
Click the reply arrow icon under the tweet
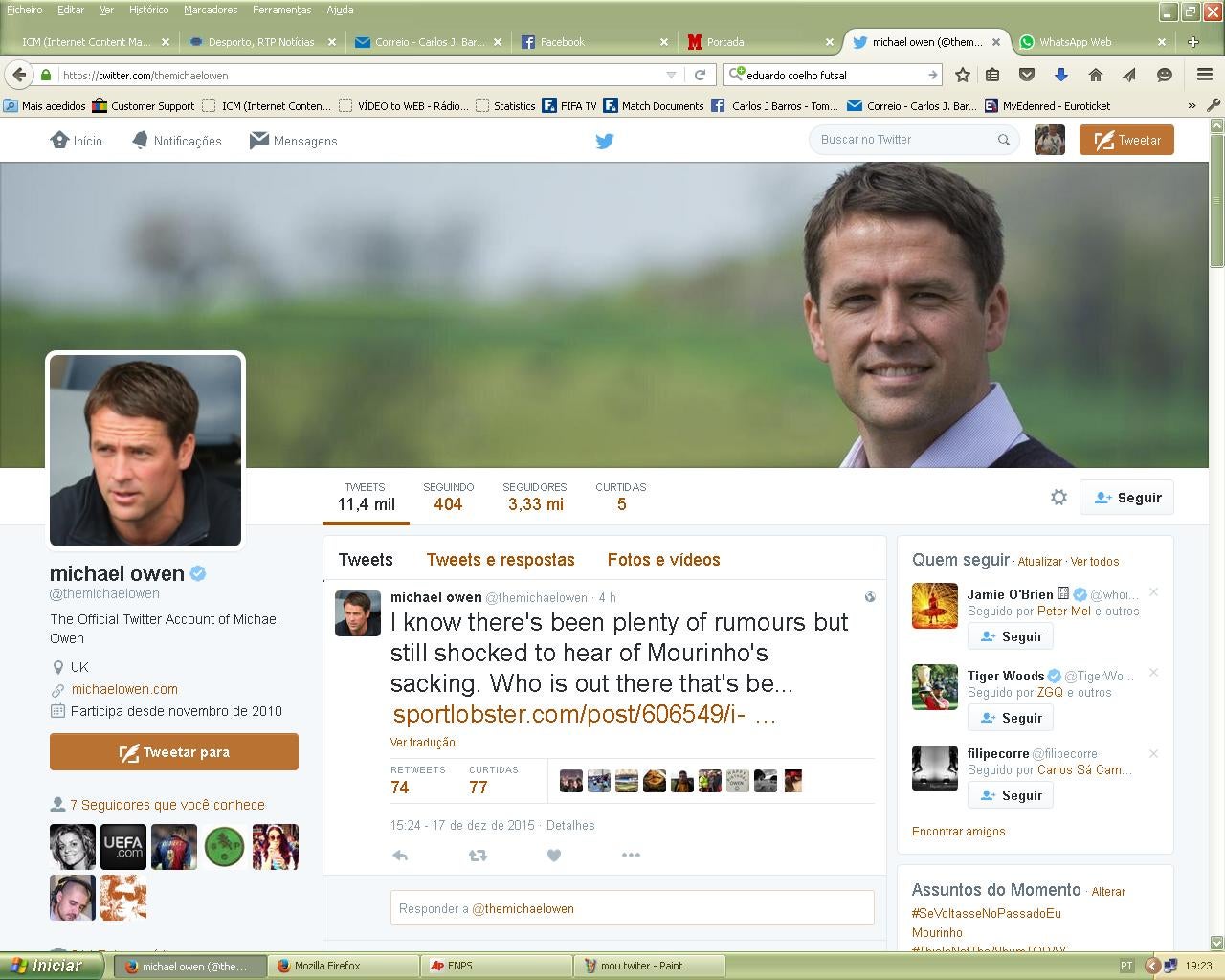[x=400, y=856]
